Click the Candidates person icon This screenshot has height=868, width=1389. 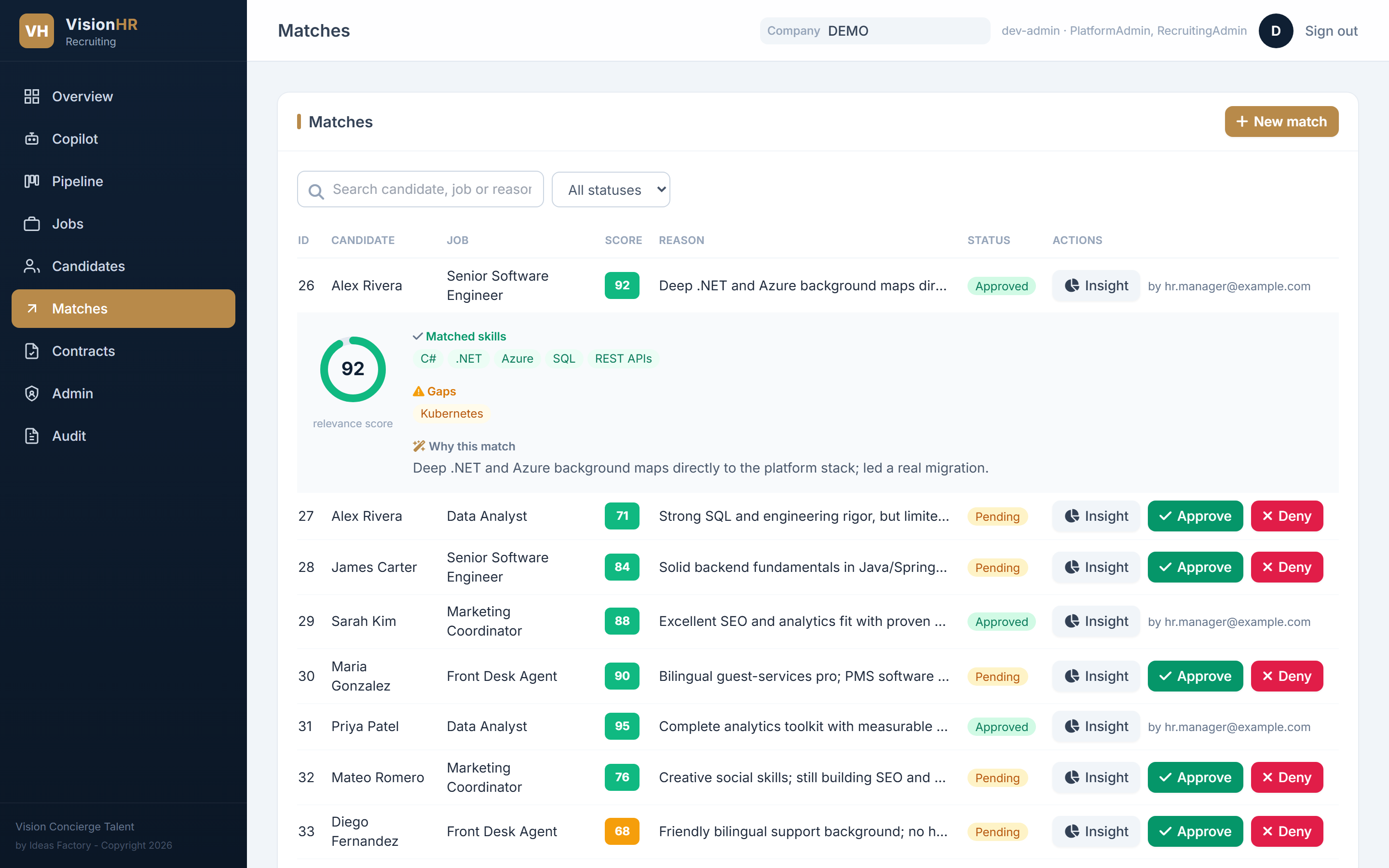point(31,266)
